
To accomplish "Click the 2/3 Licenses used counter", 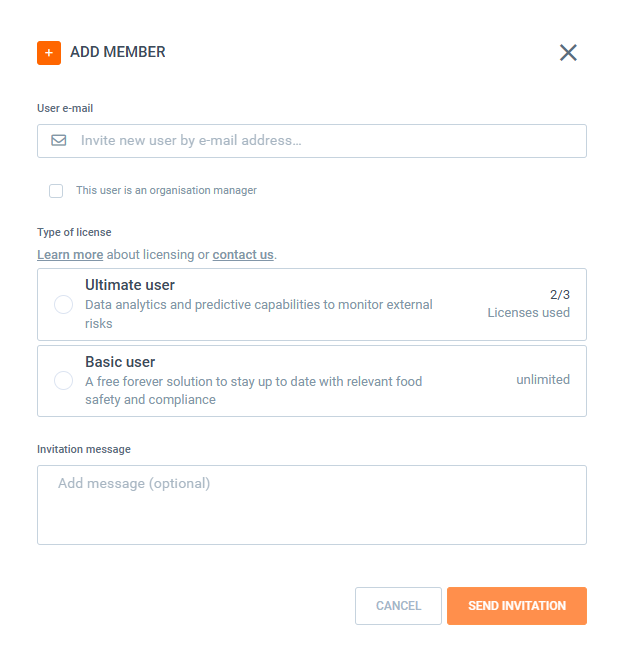I will [x=529, y=304].
